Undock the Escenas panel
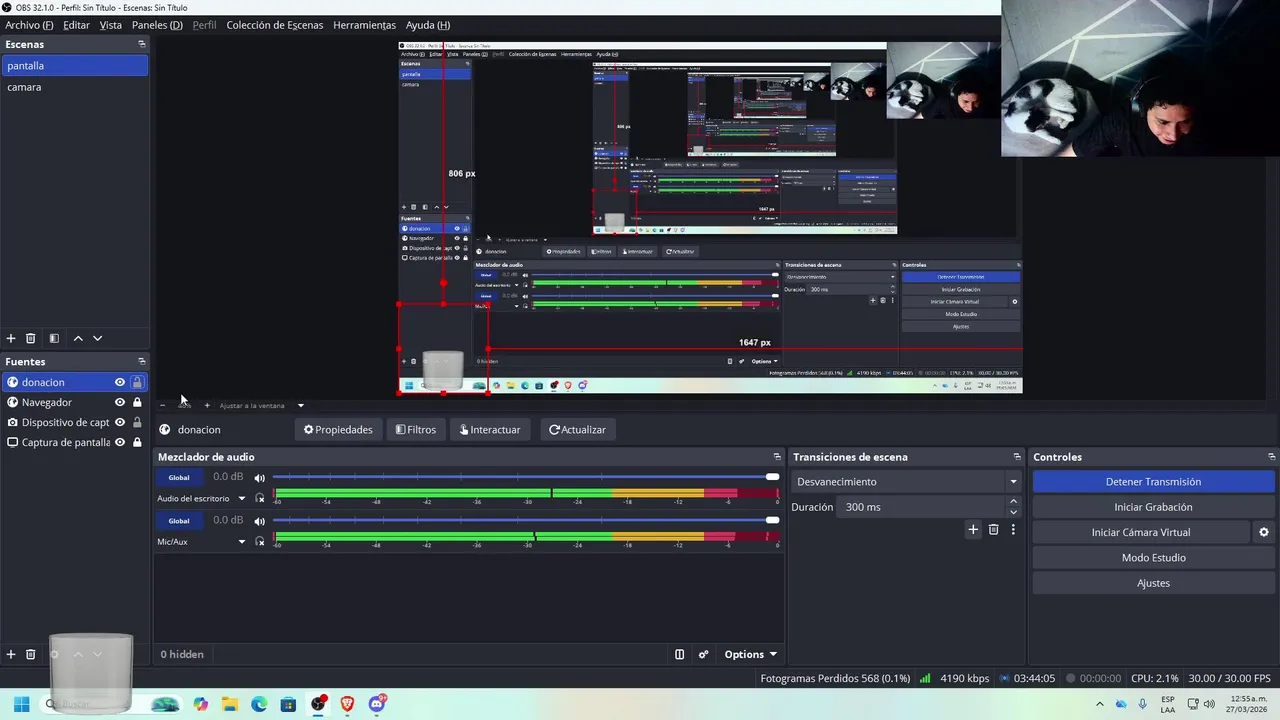Screen dimensions: 1280x720 pyautogui.click(x=141, y=44)
